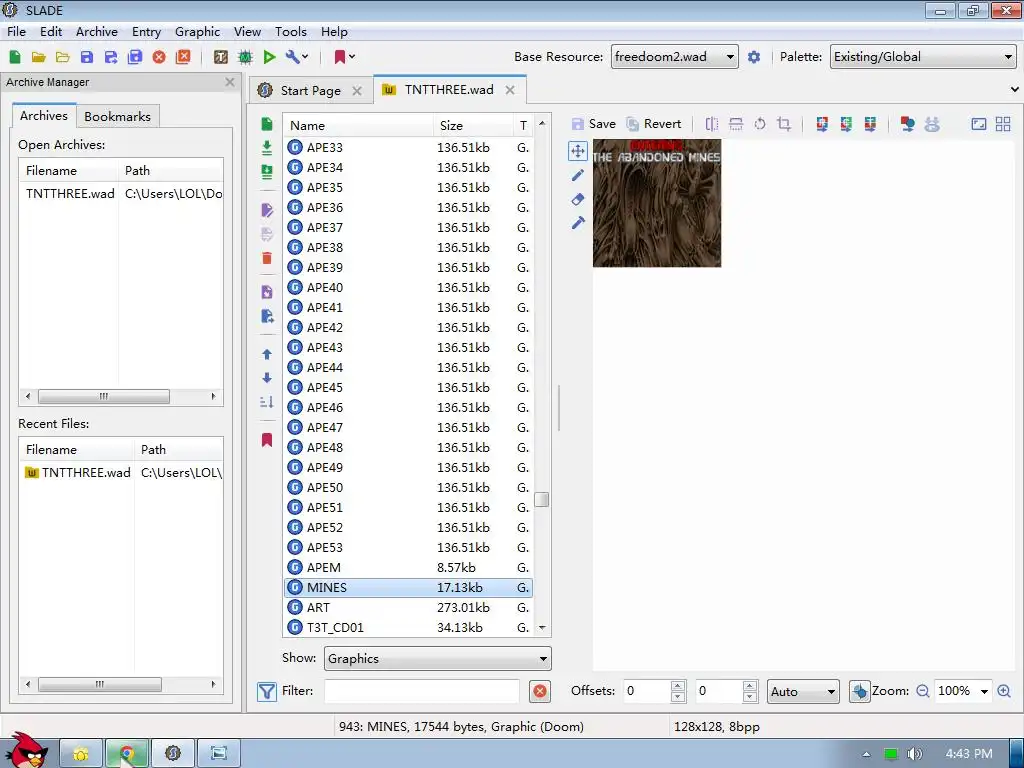1024x768 pixels.
Task: Clear the filter with red X button
Action: (539, 691)
